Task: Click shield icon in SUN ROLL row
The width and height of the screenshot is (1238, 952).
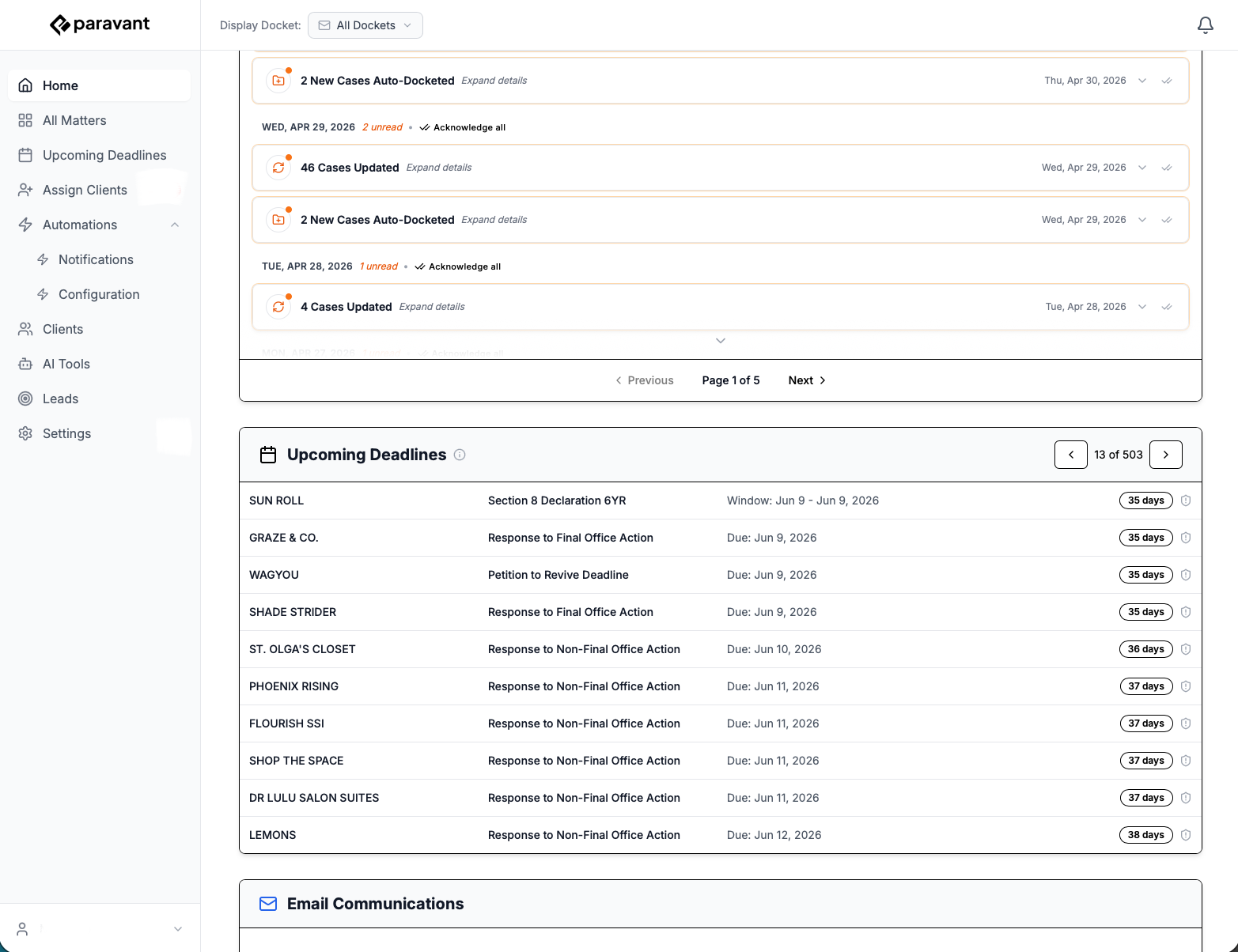Action: [1186, 501]
